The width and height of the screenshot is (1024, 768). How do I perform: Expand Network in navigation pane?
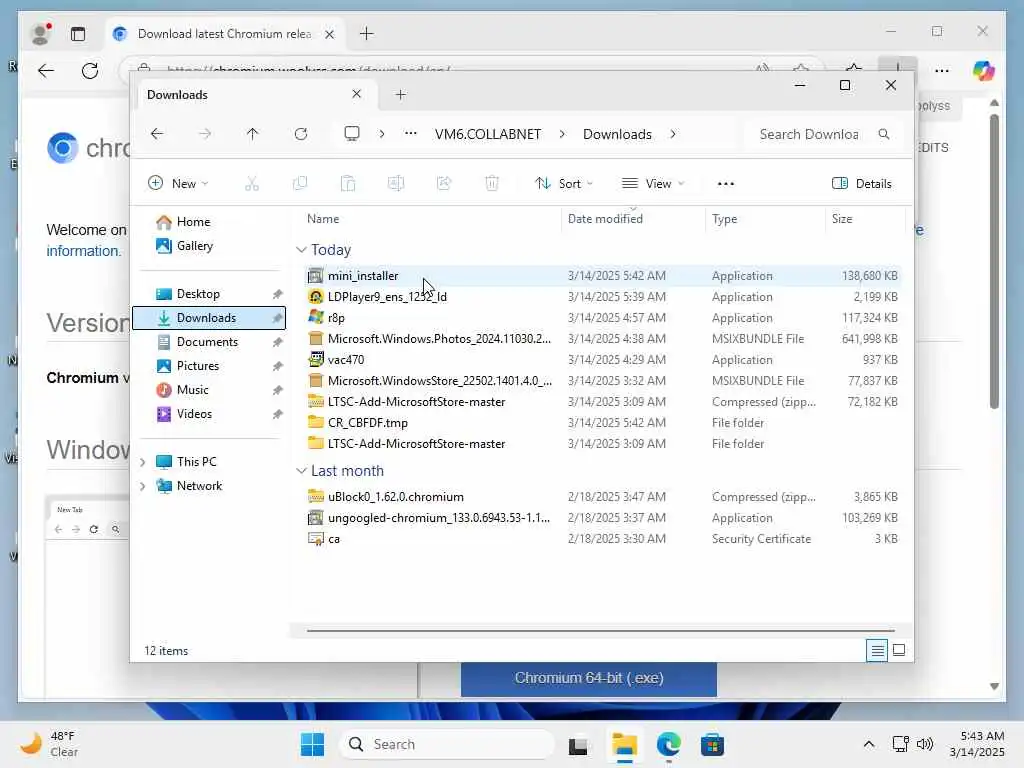click(x=142, y=486)
